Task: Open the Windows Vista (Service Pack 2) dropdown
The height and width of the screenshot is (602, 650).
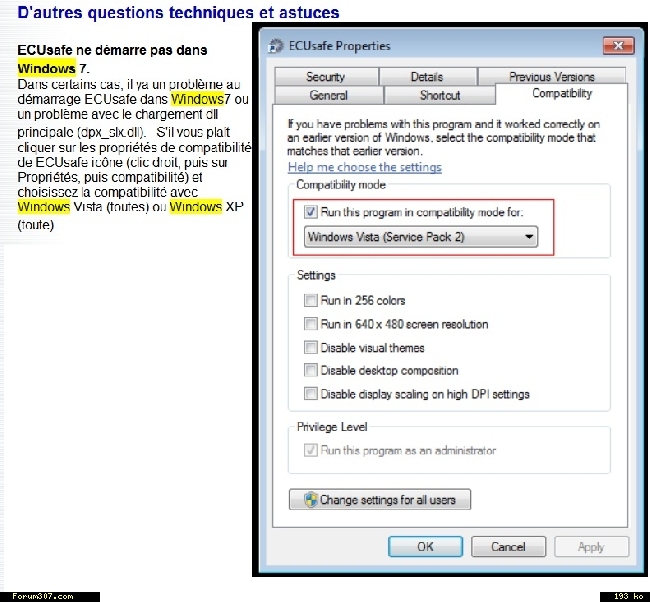Action: 421,237
